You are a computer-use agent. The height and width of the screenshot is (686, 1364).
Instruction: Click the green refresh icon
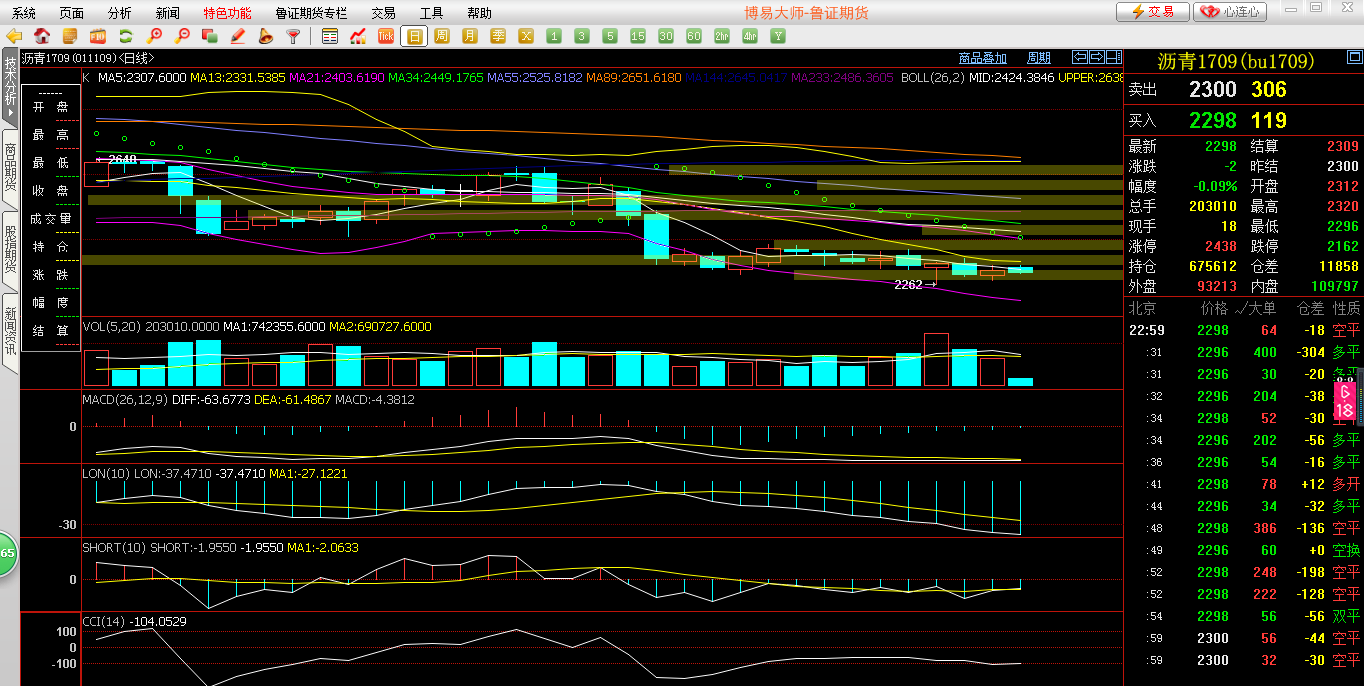(126, 36)
